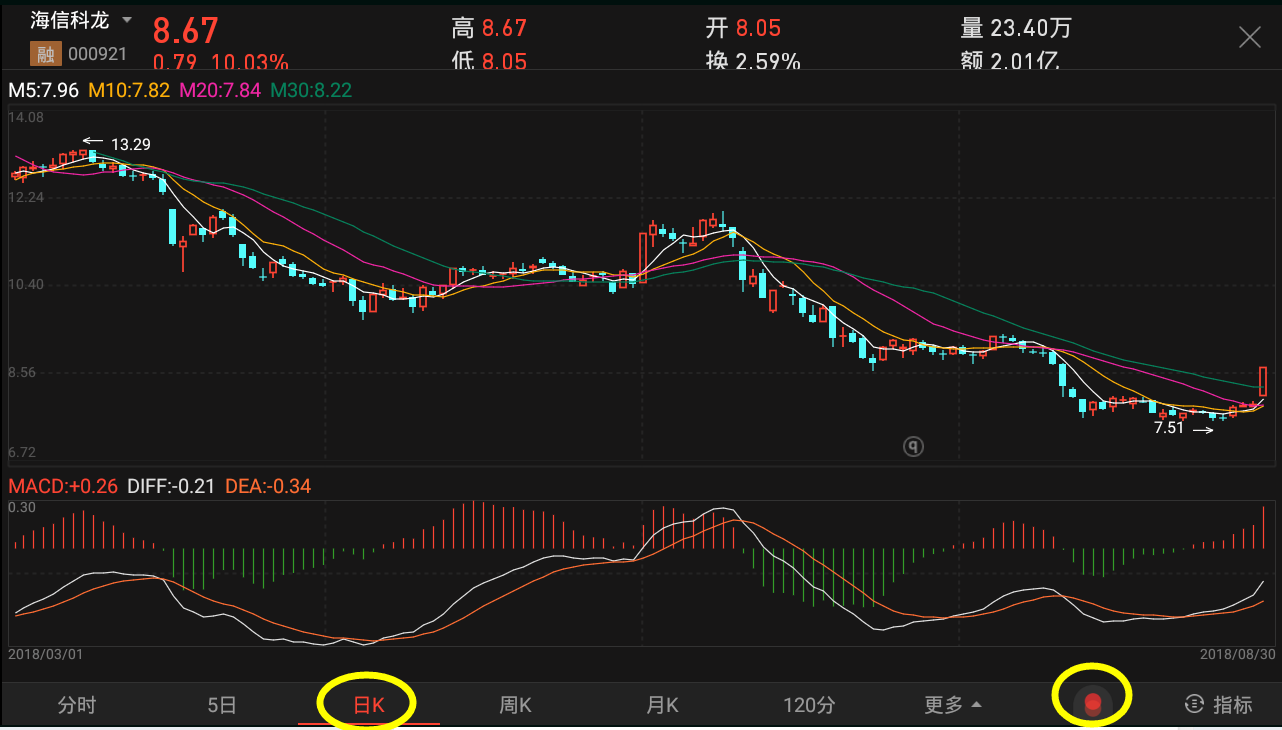This screenshot has height=730, width=1282.
Task: Click the M30:8.22 moving average label
Action: [311, 90]
